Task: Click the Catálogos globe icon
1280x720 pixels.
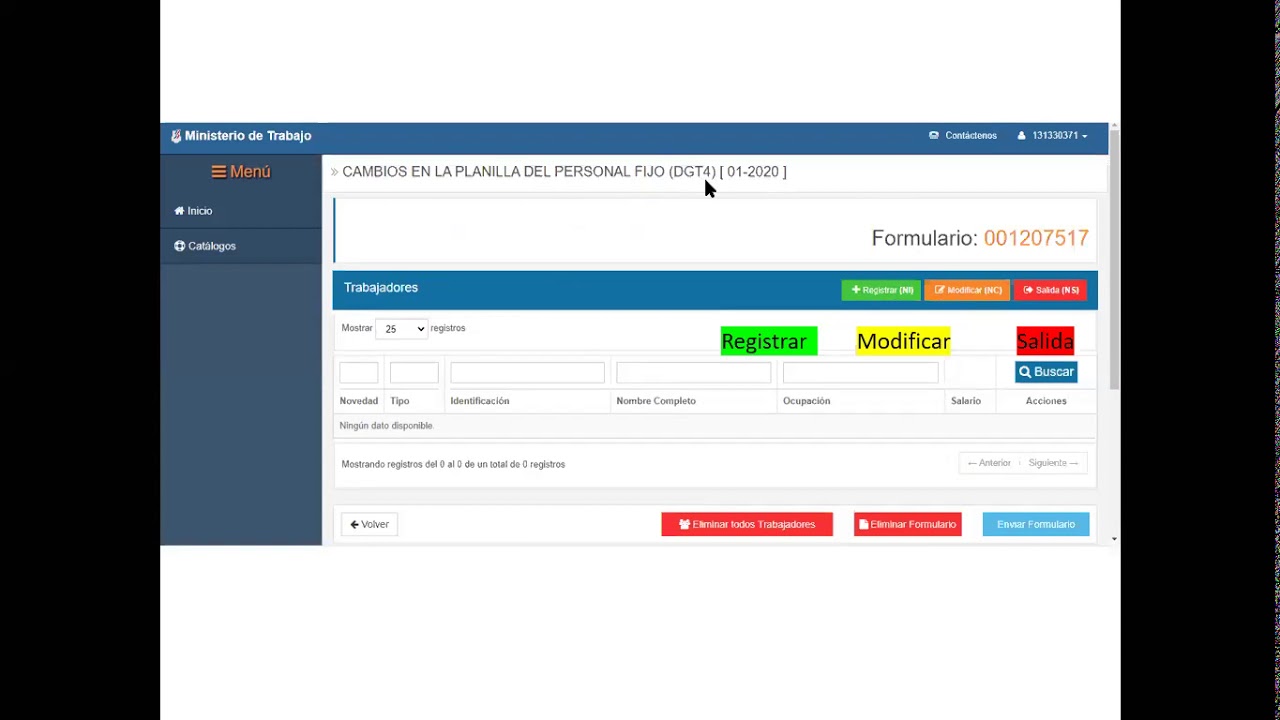Action: (x=180, y=246)
